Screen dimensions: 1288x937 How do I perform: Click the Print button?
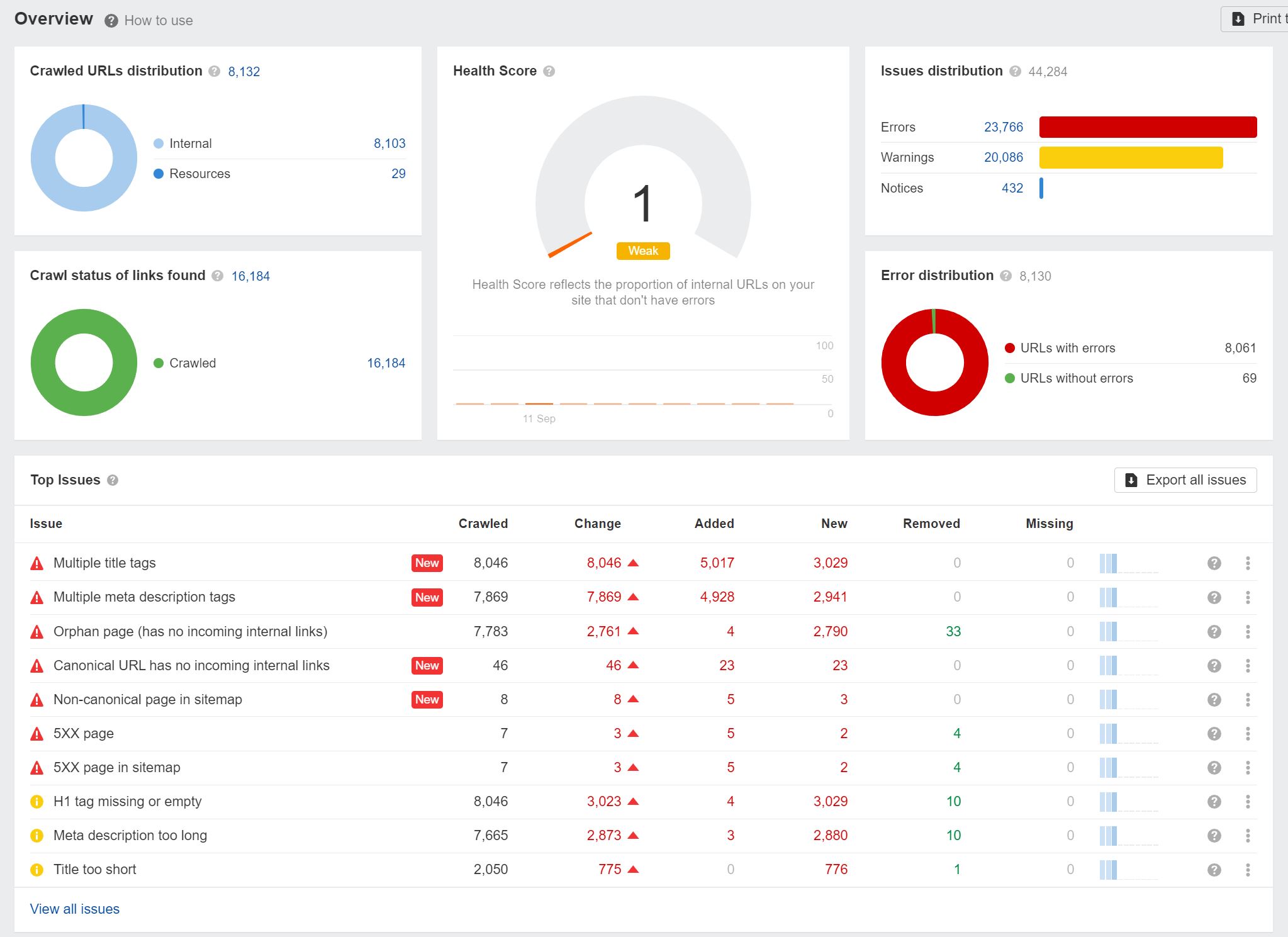pos(1255,19)
